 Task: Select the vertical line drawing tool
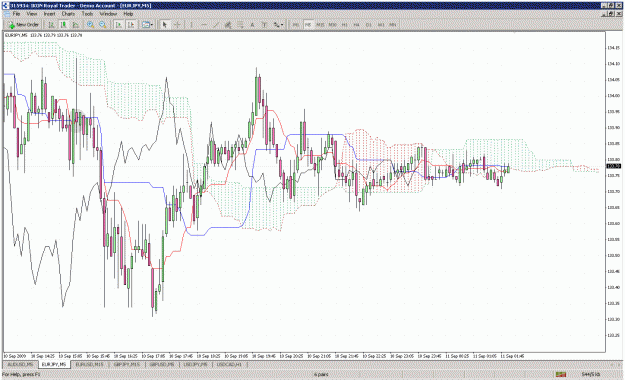tap(192, 25)
